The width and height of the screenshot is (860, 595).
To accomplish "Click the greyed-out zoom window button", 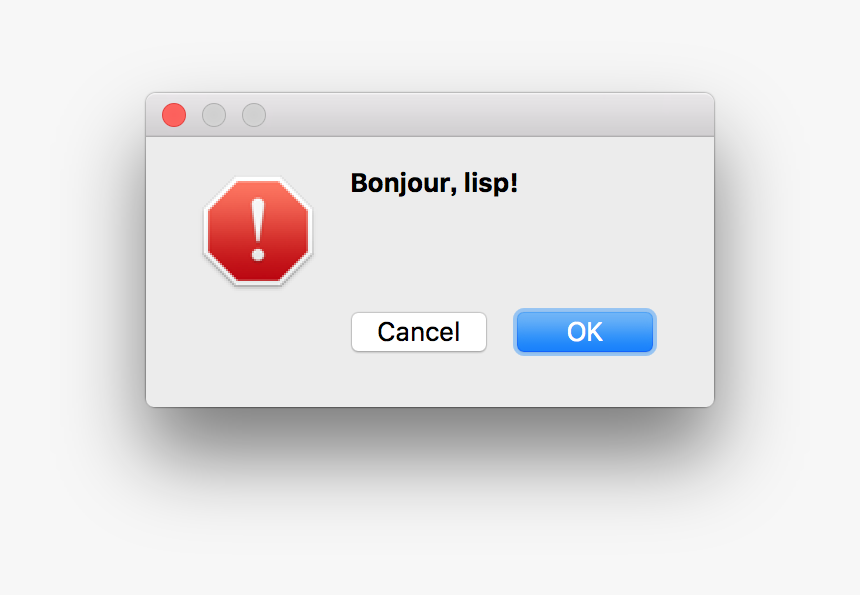I will pyautogui.click(x=254, y=115).
